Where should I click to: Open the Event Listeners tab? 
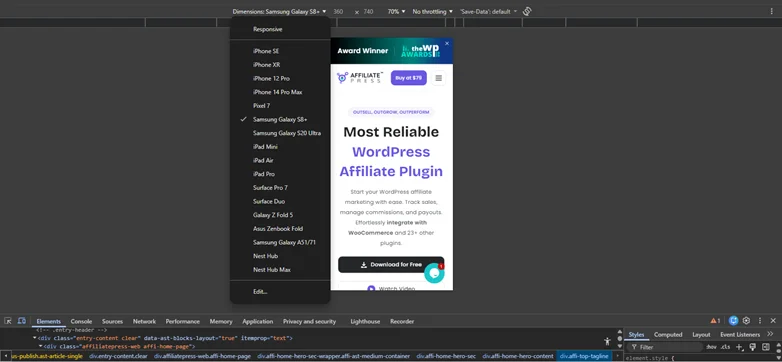(x=740, y=335)
